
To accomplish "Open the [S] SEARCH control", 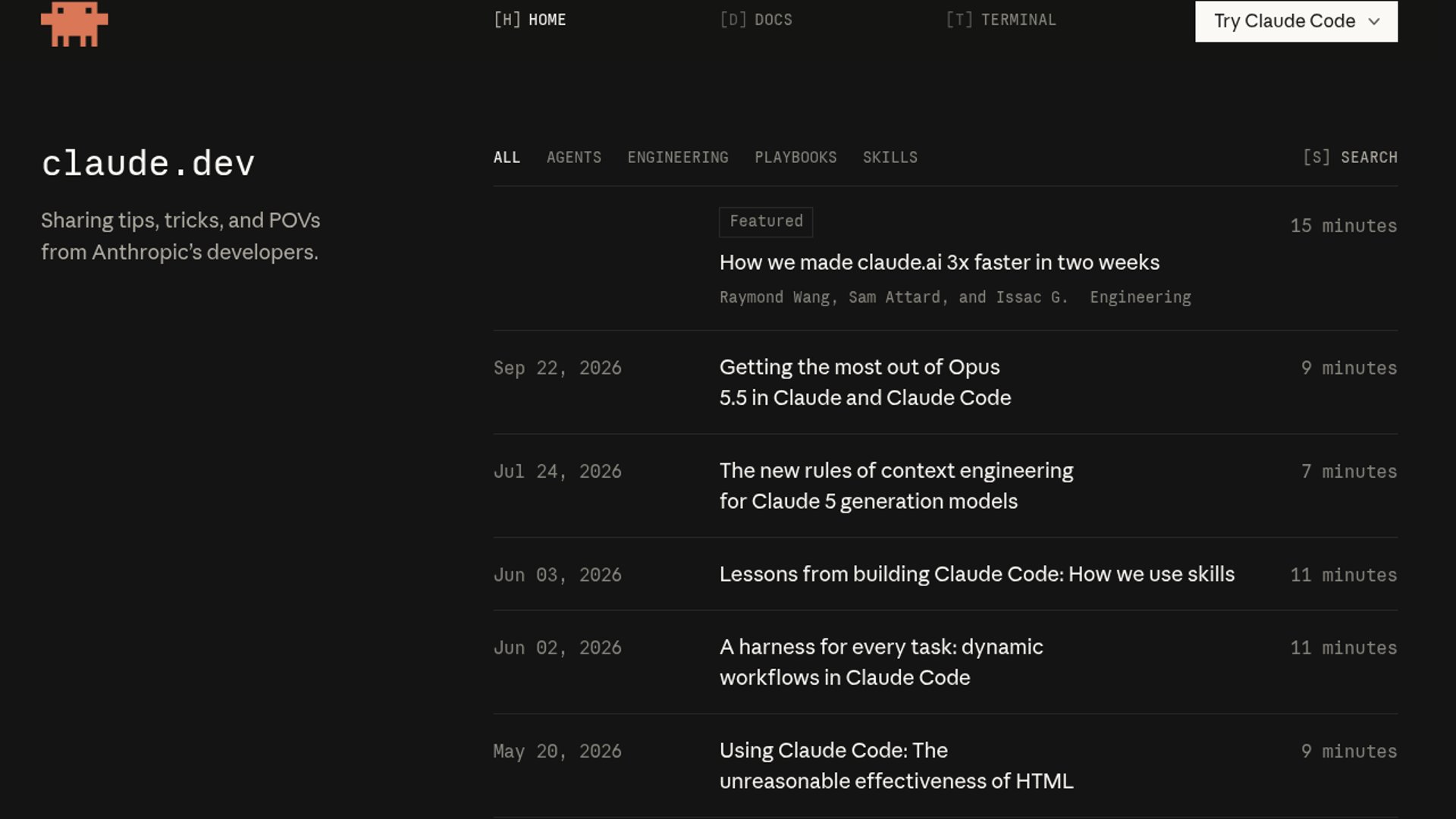I will tap(1350, 158).
